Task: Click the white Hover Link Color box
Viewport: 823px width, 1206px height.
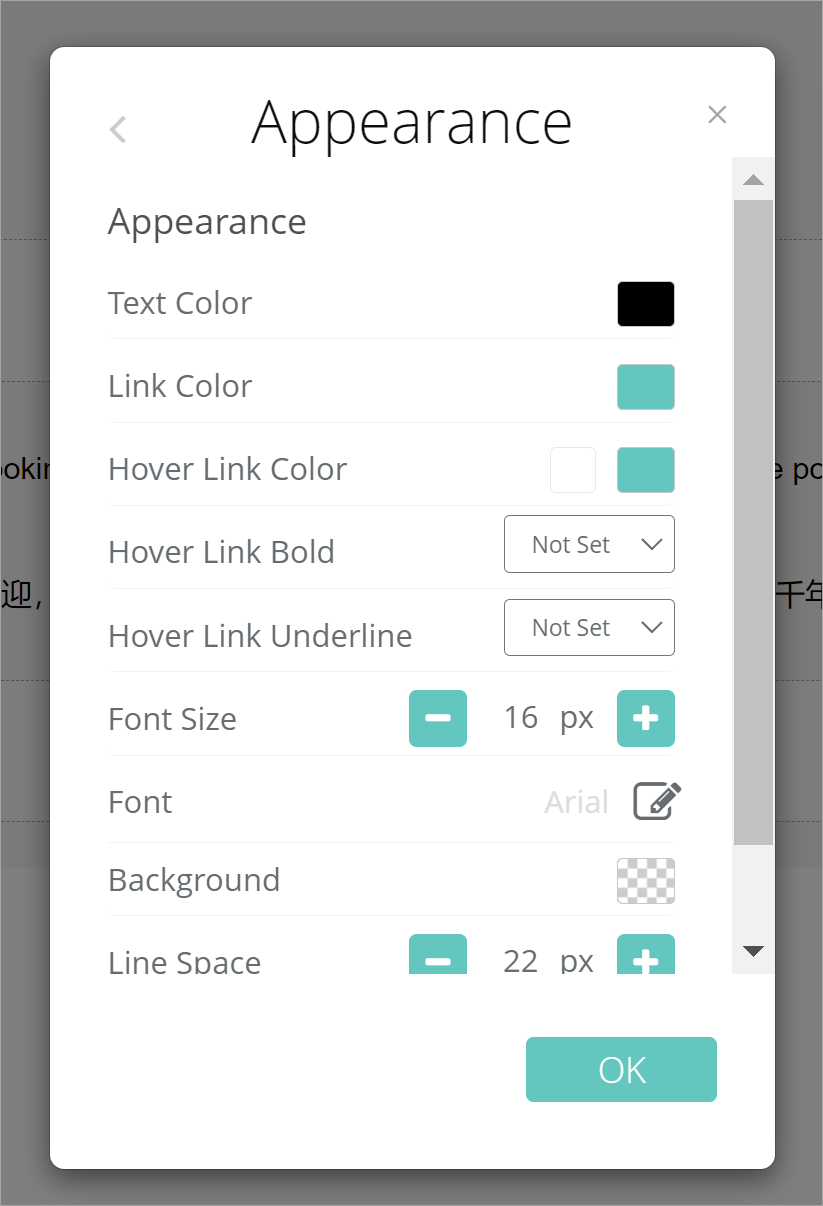Action: pyautogui.click(x=573, y=470)
